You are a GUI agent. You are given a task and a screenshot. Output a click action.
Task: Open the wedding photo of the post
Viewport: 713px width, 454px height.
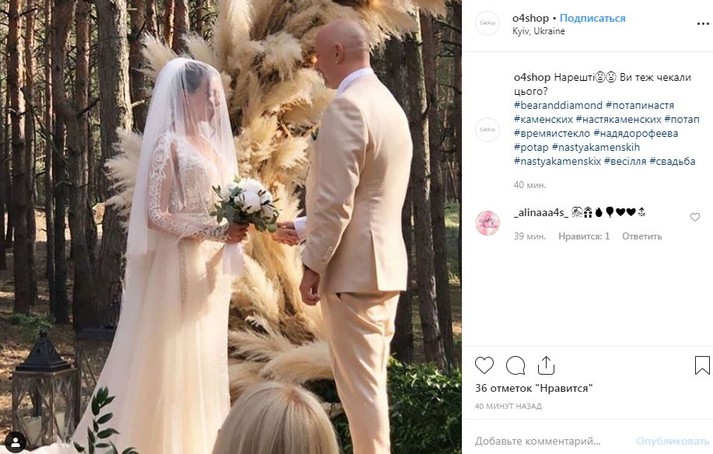click(x=231, y=227)
